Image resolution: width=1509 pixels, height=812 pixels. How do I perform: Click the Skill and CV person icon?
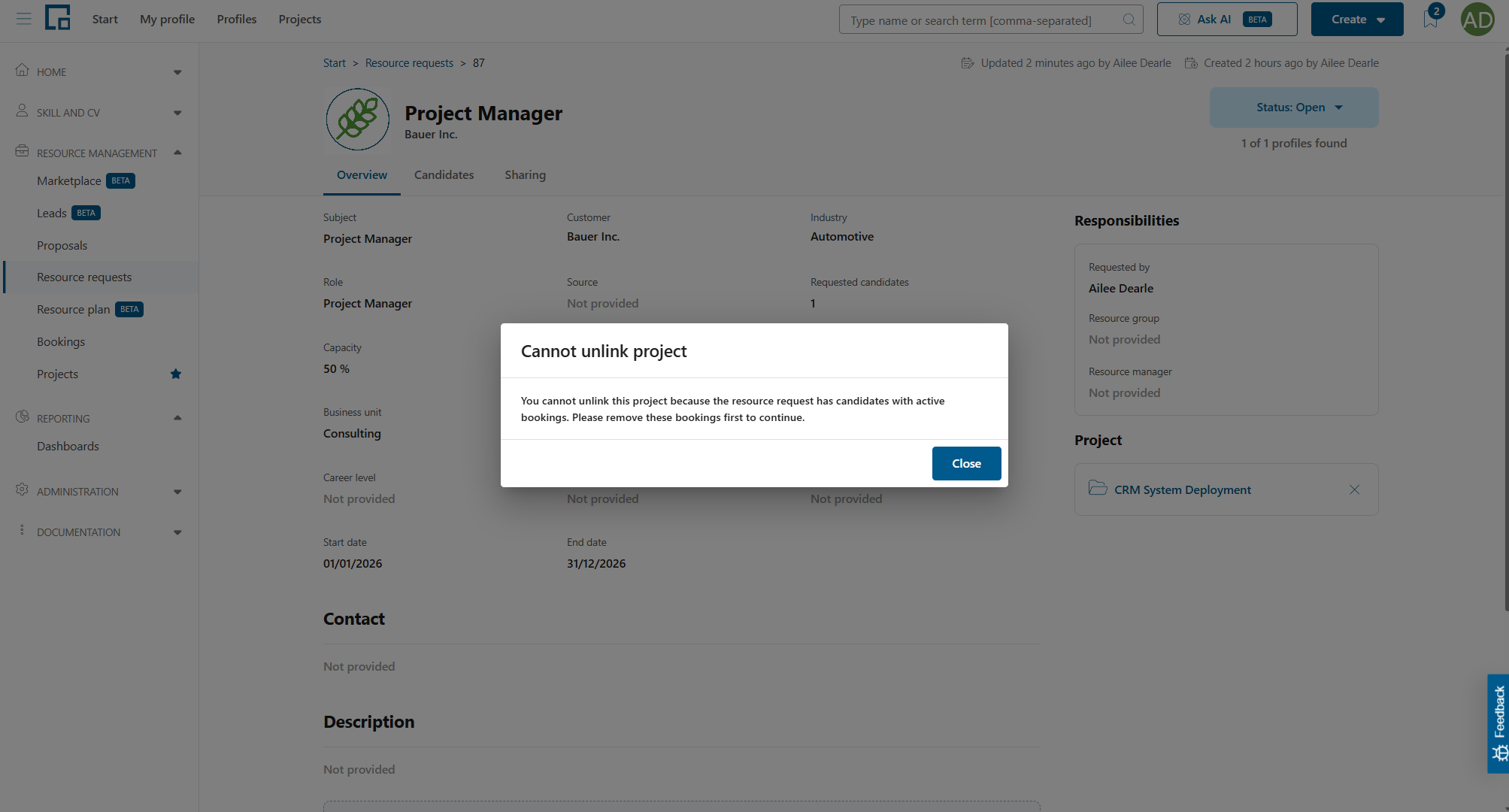click(x=23, y=111)
